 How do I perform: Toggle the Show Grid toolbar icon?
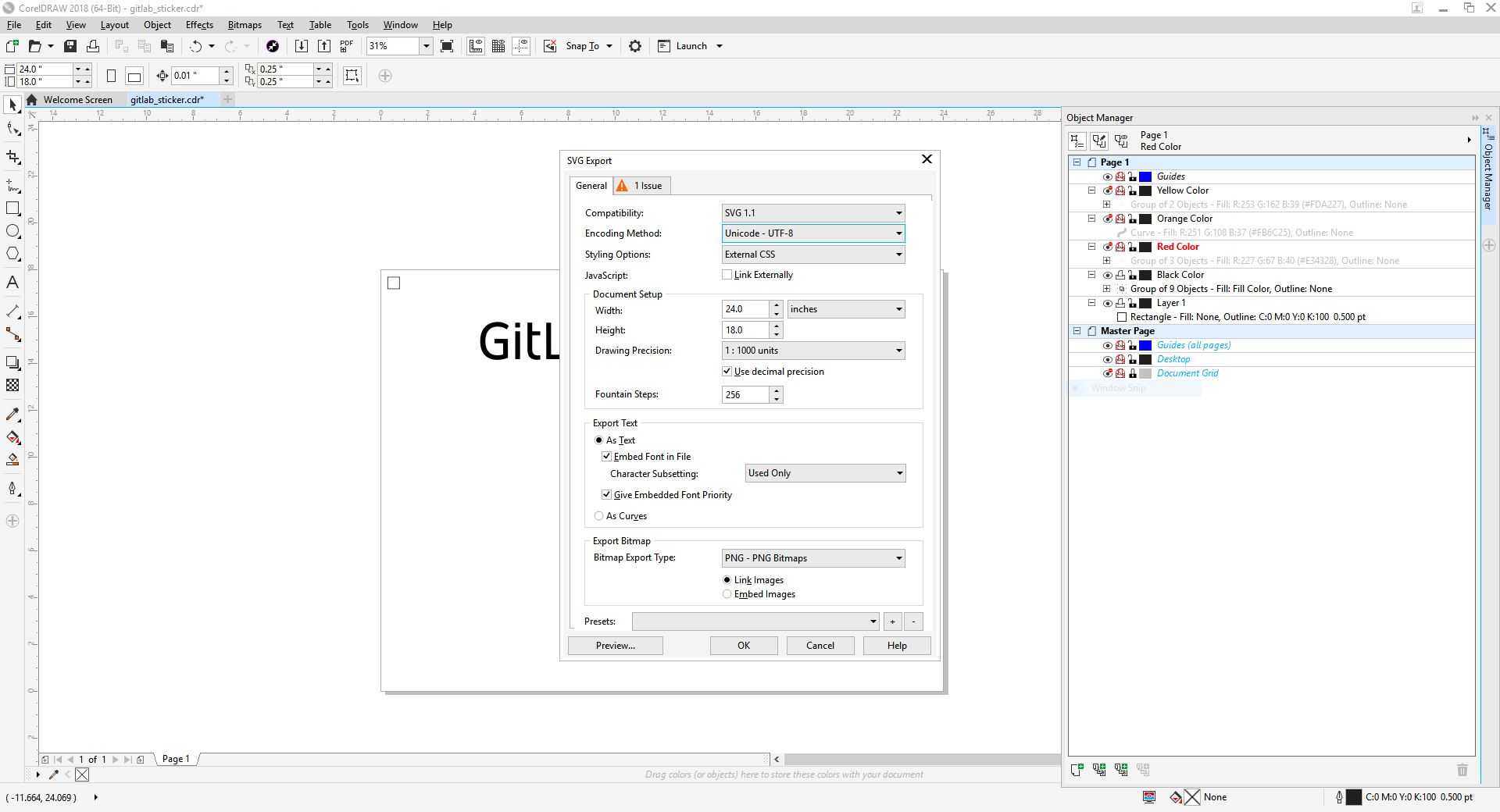498,46
